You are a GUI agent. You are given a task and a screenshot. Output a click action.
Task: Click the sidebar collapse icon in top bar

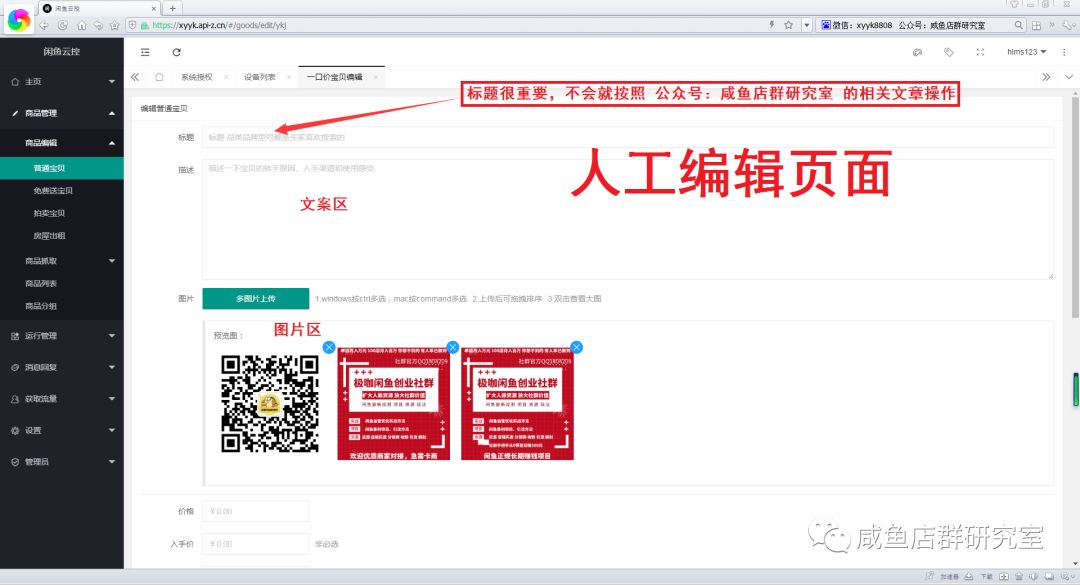(x=145, y=52)
